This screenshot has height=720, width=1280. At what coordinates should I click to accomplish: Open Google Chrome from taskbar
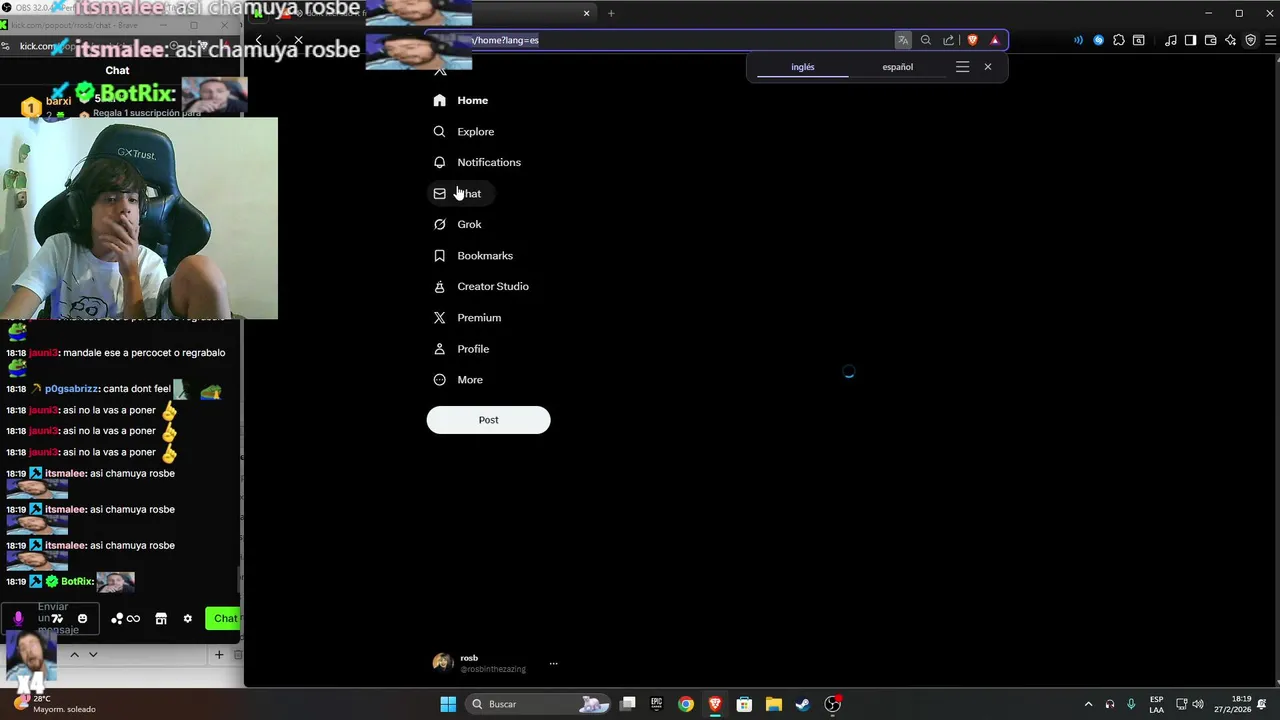point(686,704)
